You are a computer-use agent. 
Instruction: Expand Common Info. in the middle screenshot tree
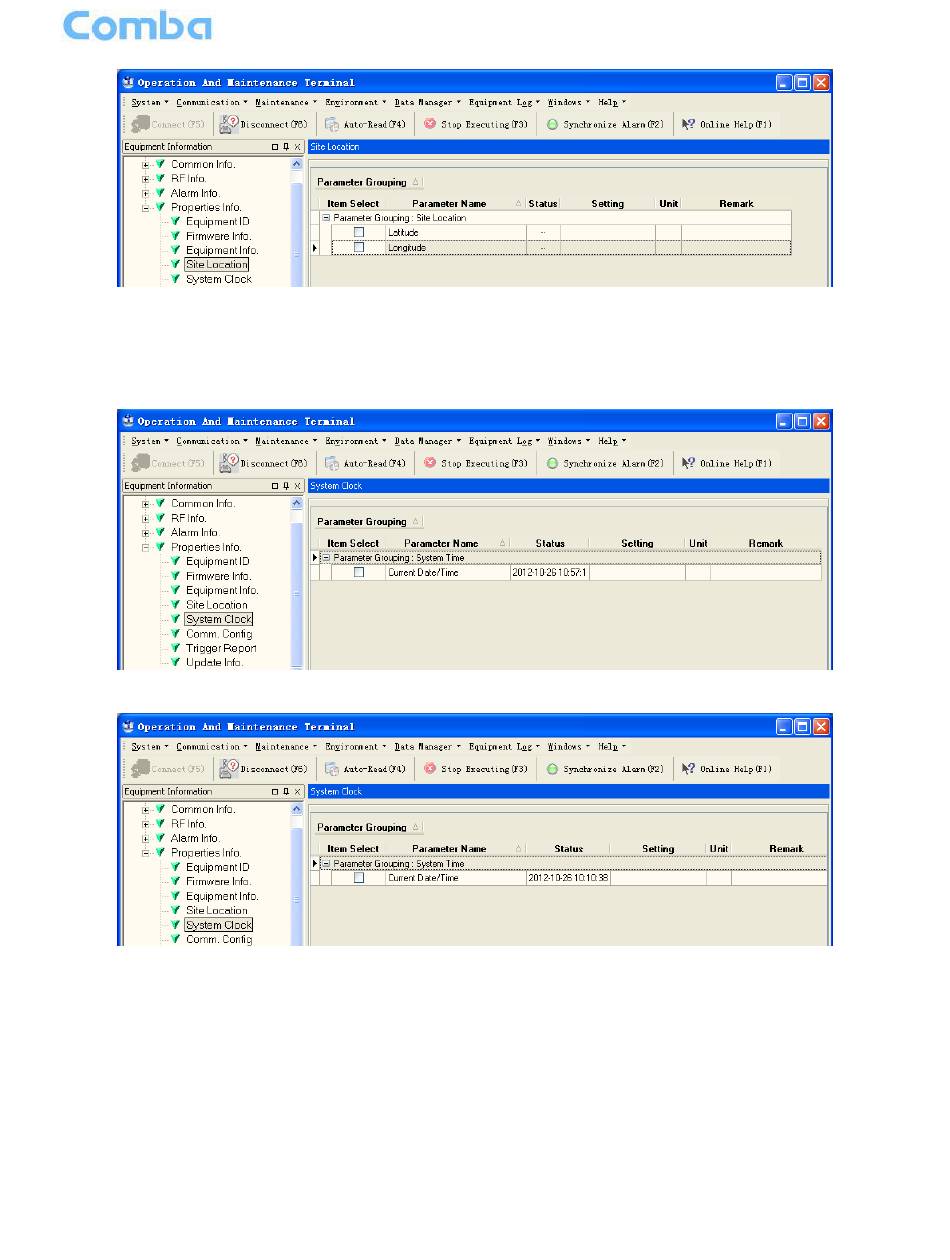tap(146, 504)
